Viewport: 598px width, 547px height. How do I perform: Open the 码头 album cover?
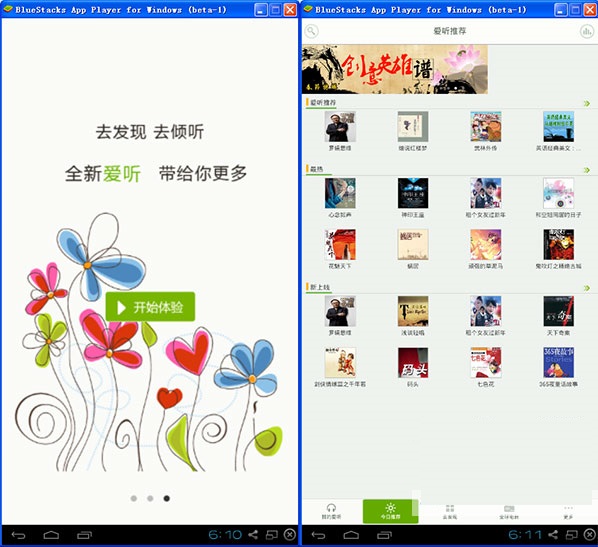click(413, 362)
